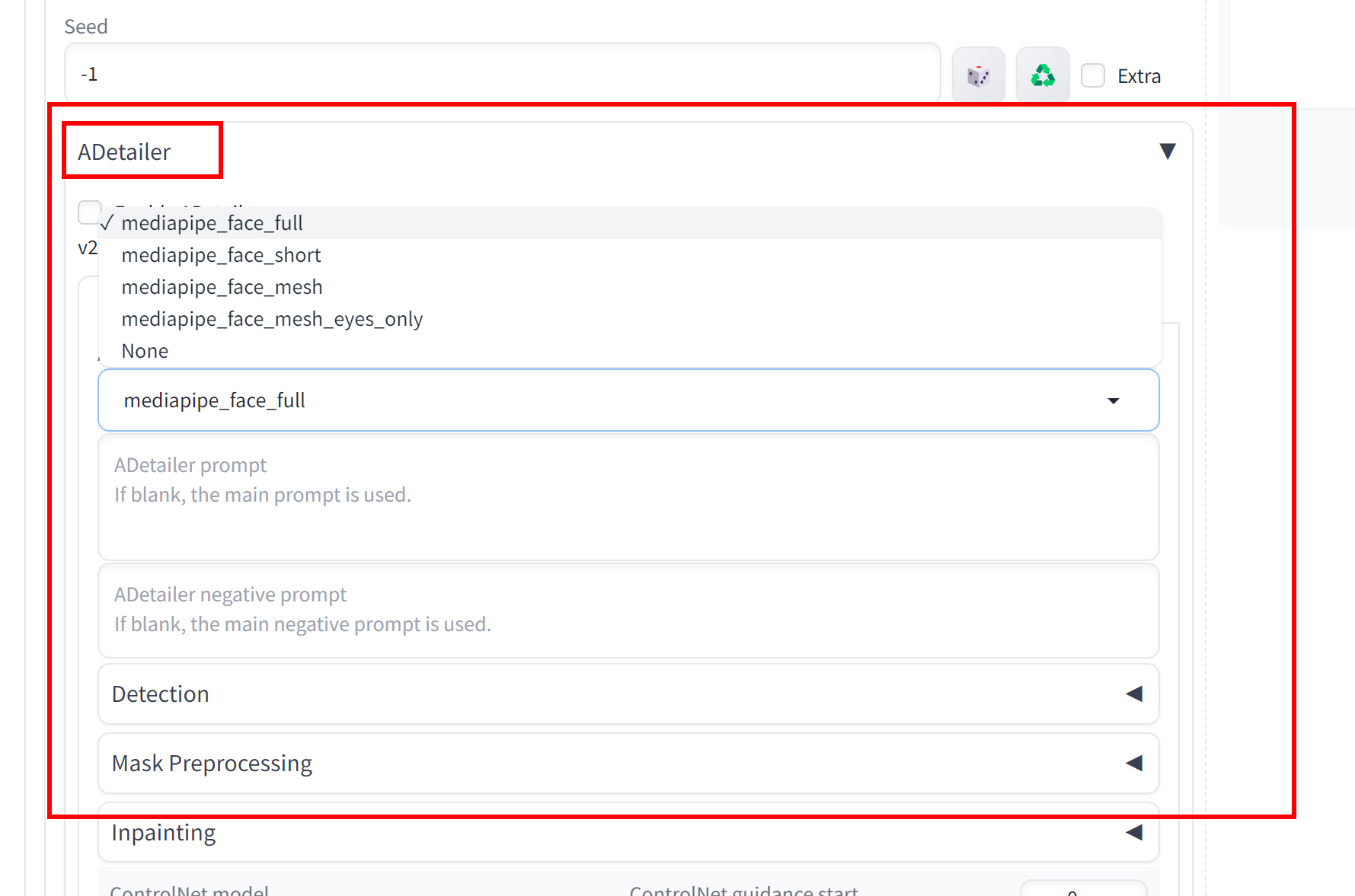
Task: Choose mediapipe_face_short model option
Action: [221, 255]
